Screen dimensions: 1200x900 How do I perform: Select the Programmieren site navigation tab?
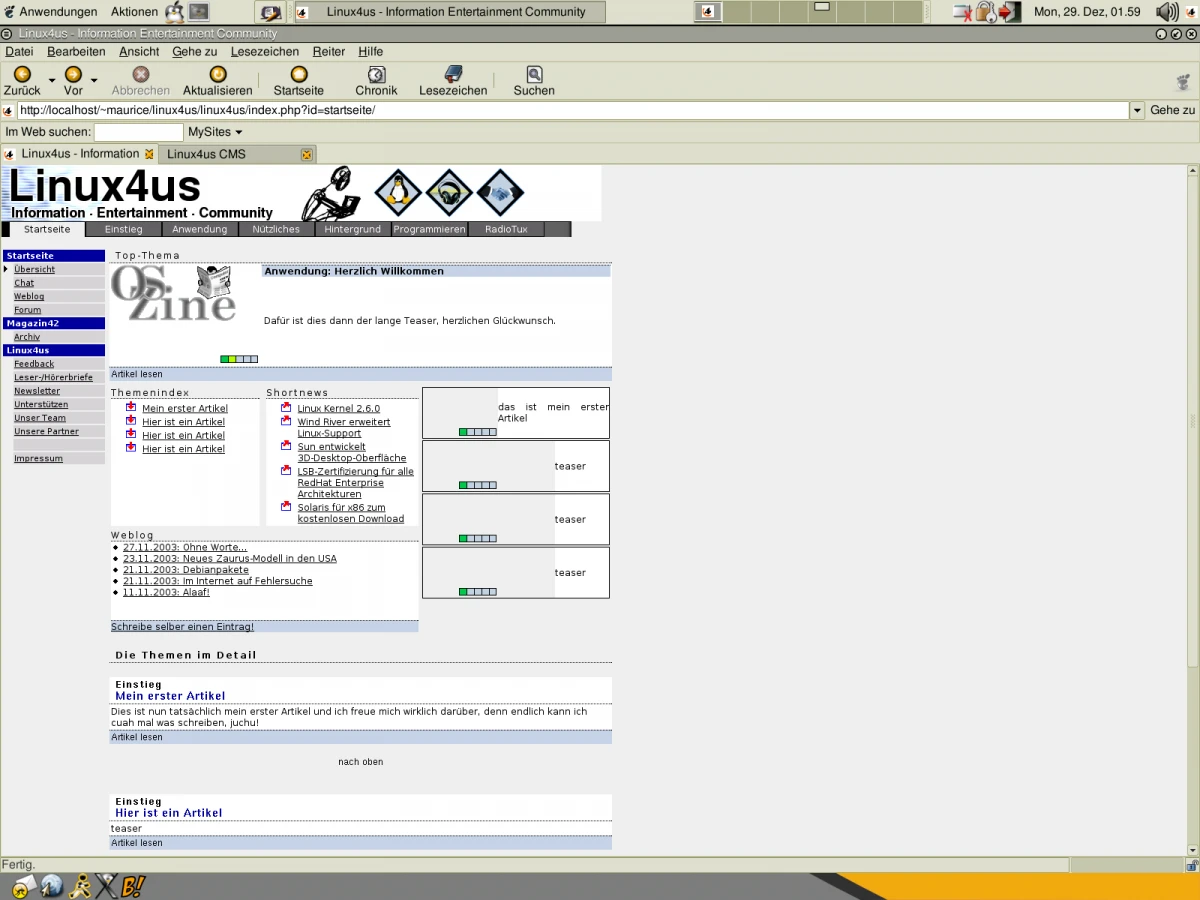point(429,229)
